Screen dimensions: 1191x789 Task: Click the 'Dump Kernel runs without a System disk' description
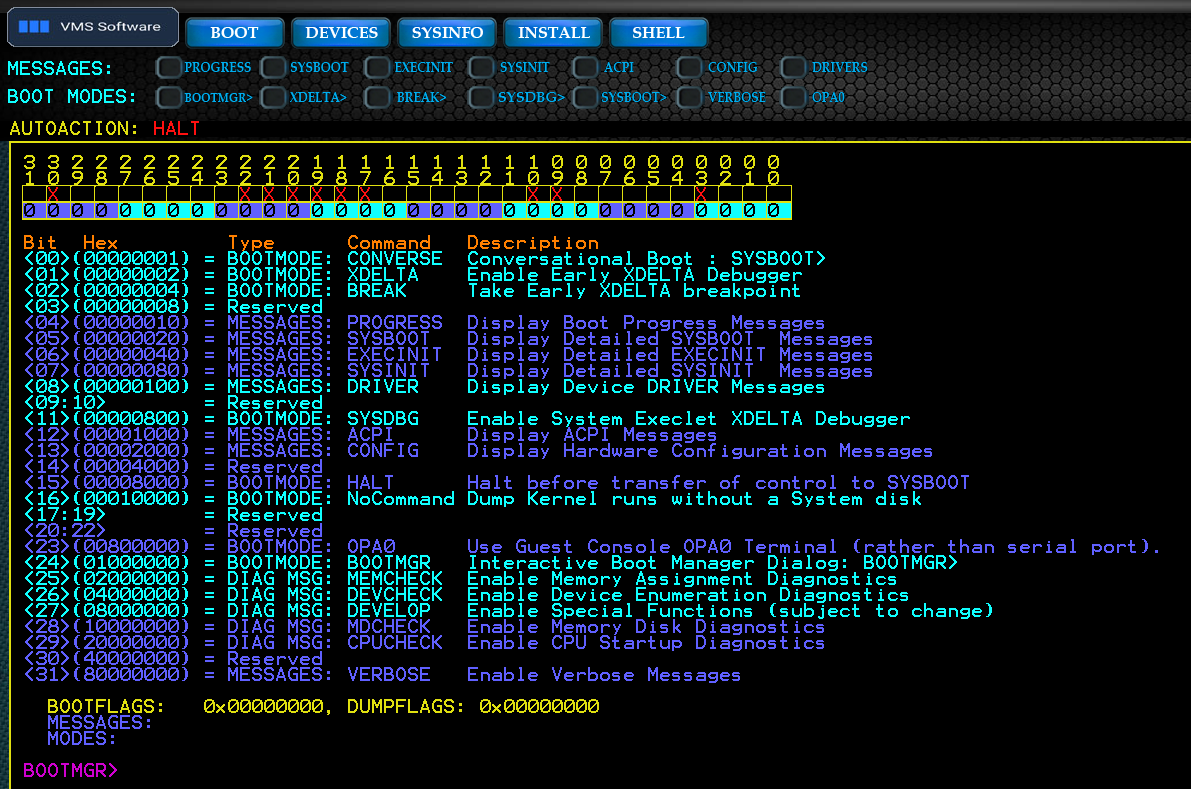point(693,498)
